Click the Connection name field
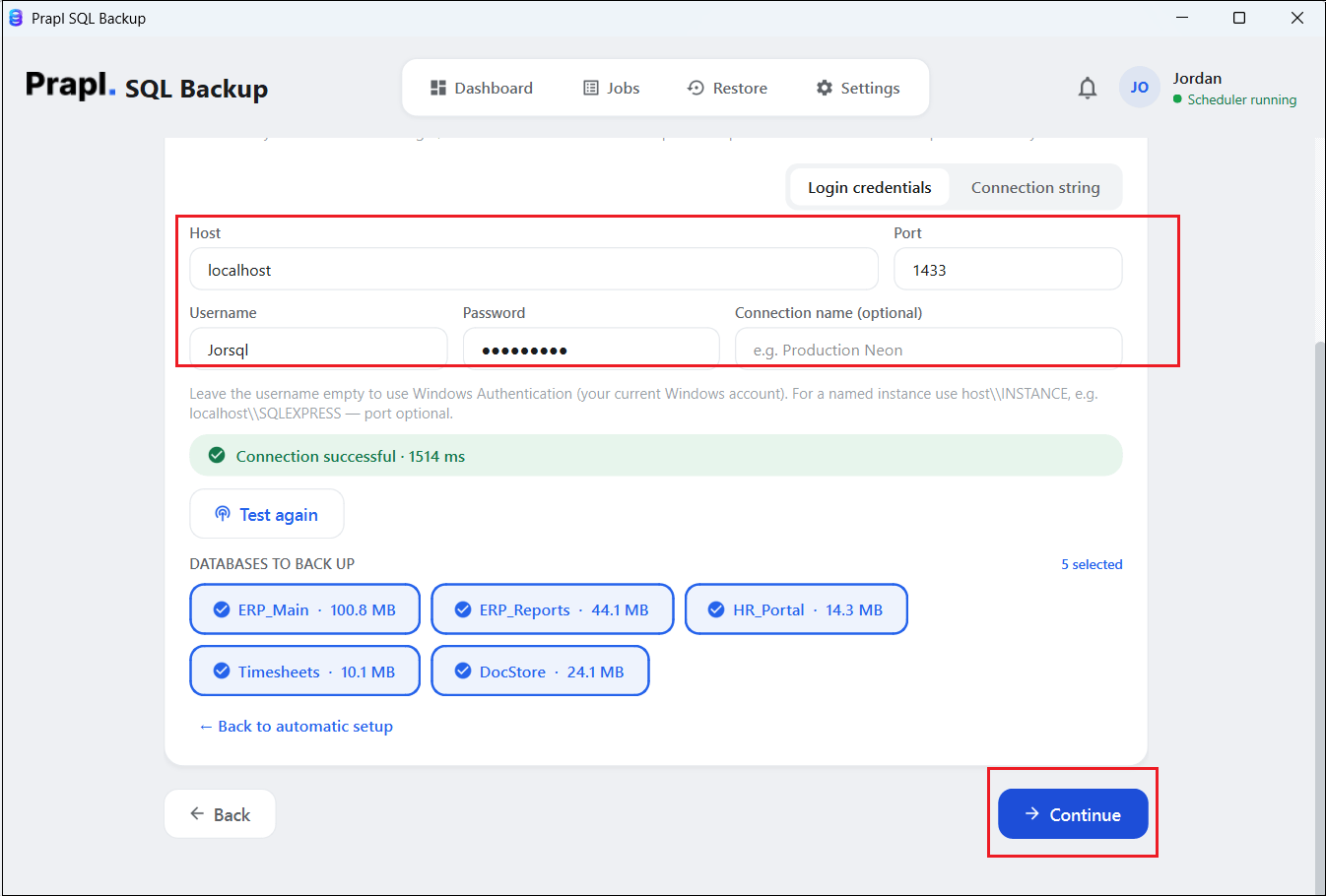Viewport: 1326px width, 896px height. 928,349
